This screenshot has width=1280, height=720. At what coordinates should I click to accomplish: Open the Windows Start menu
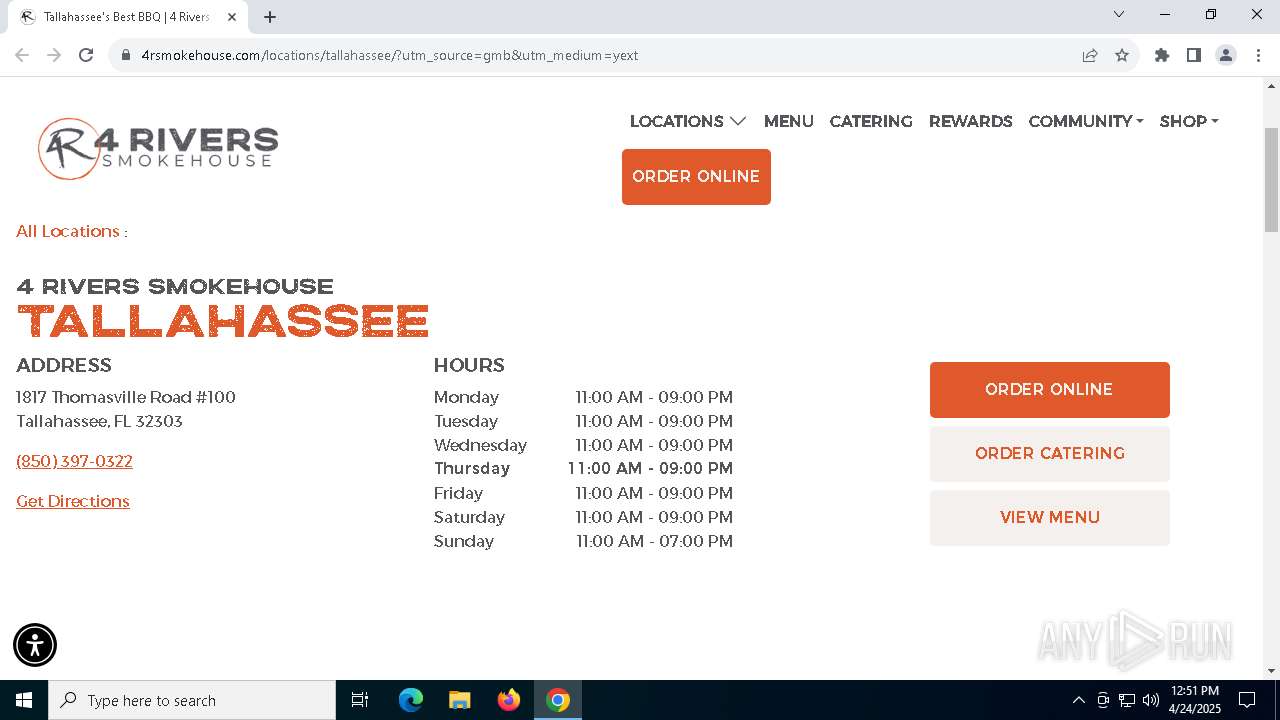coord(24,700)
